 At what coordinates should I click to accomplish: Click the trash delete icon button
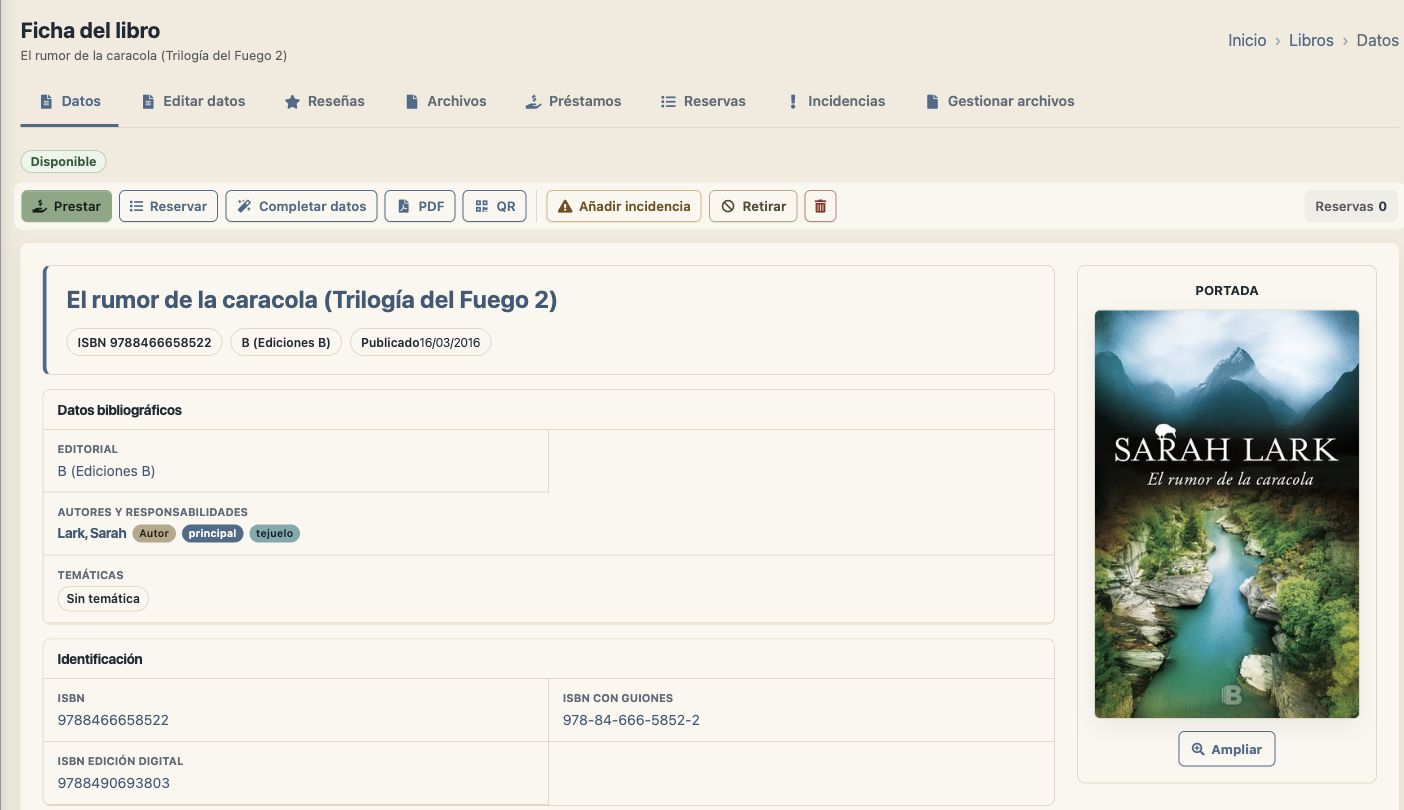pos(820,206)
